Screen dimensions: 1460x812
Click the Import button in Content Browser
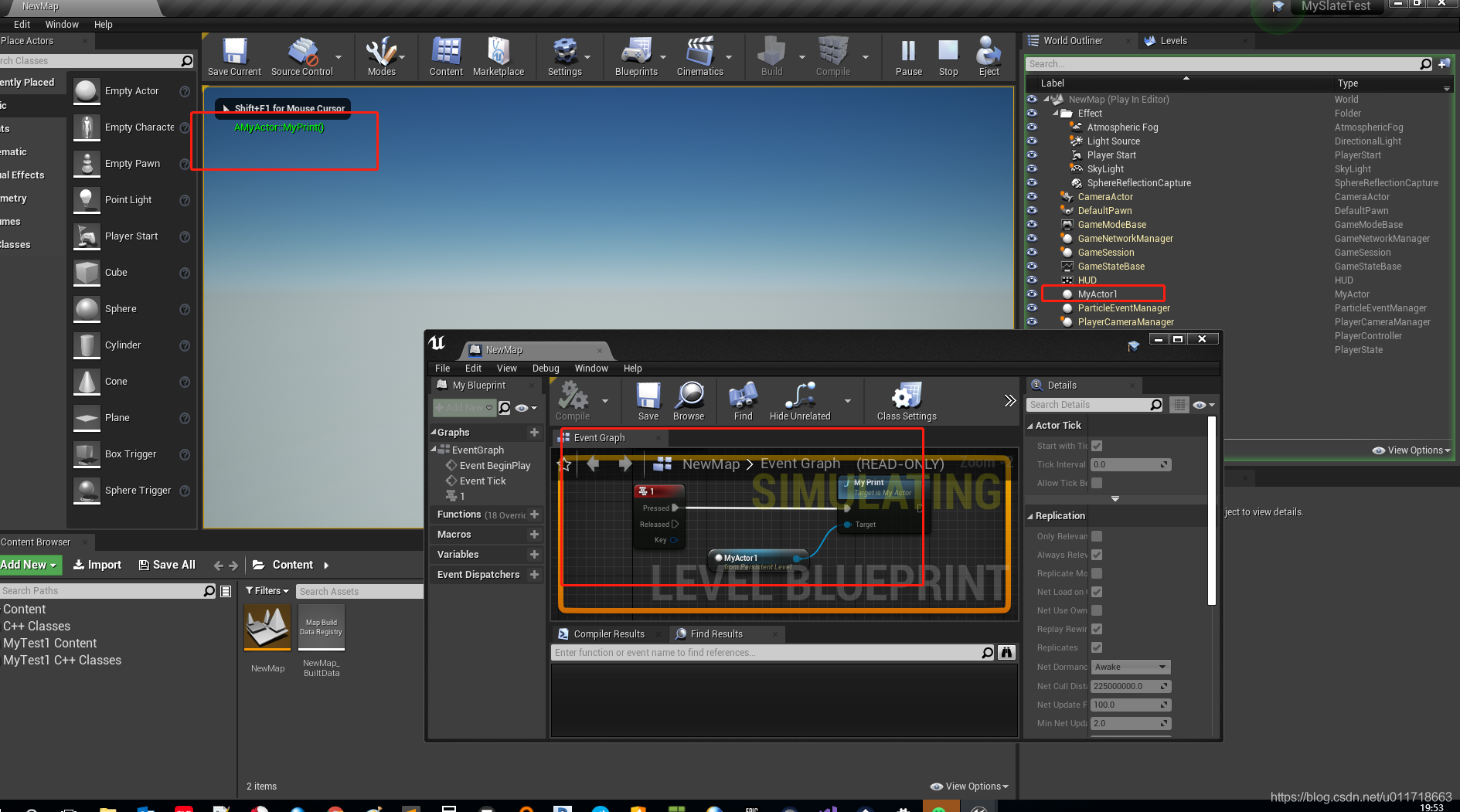click(97, 565)
